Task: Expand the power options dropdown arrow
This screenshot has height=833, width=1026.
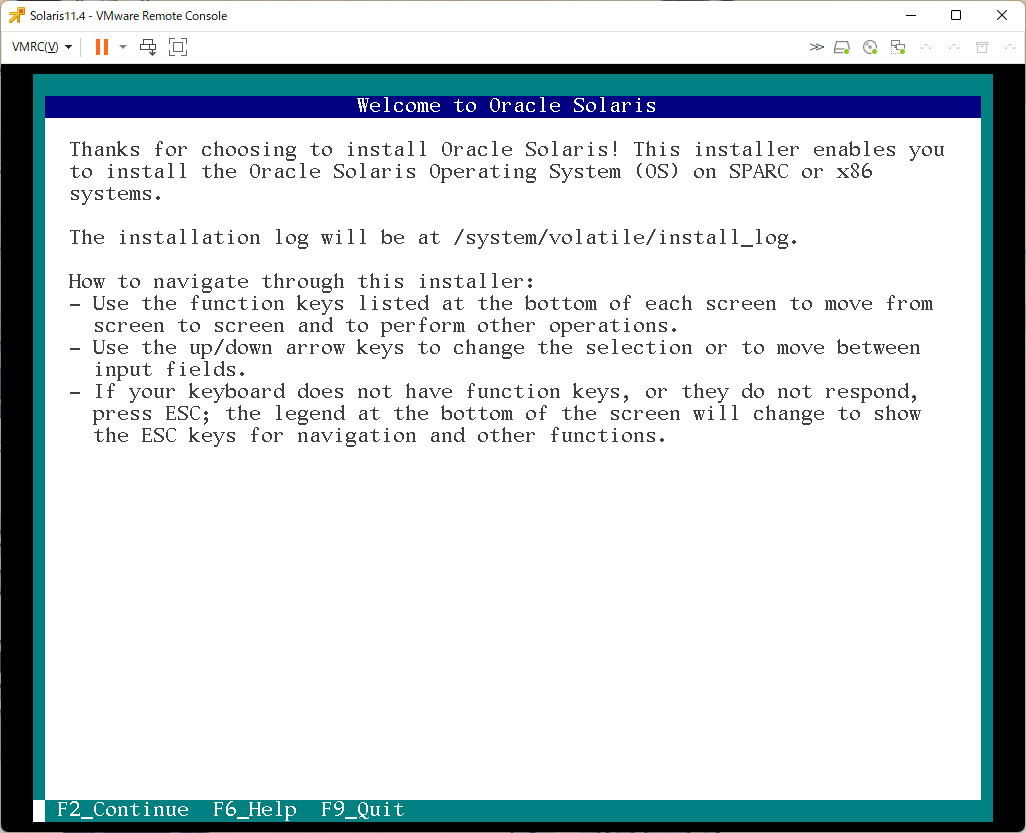Action: 123,47
